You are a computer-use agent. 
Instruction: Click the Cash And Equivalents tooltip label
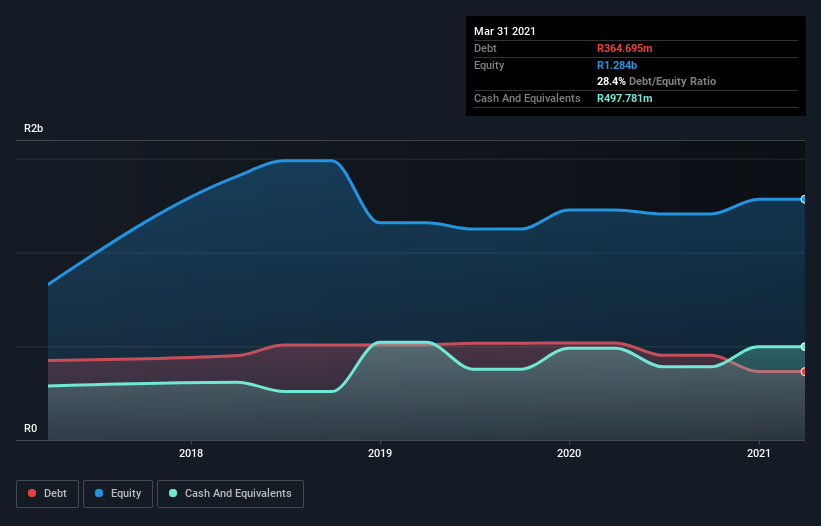[x=527, y=98]
